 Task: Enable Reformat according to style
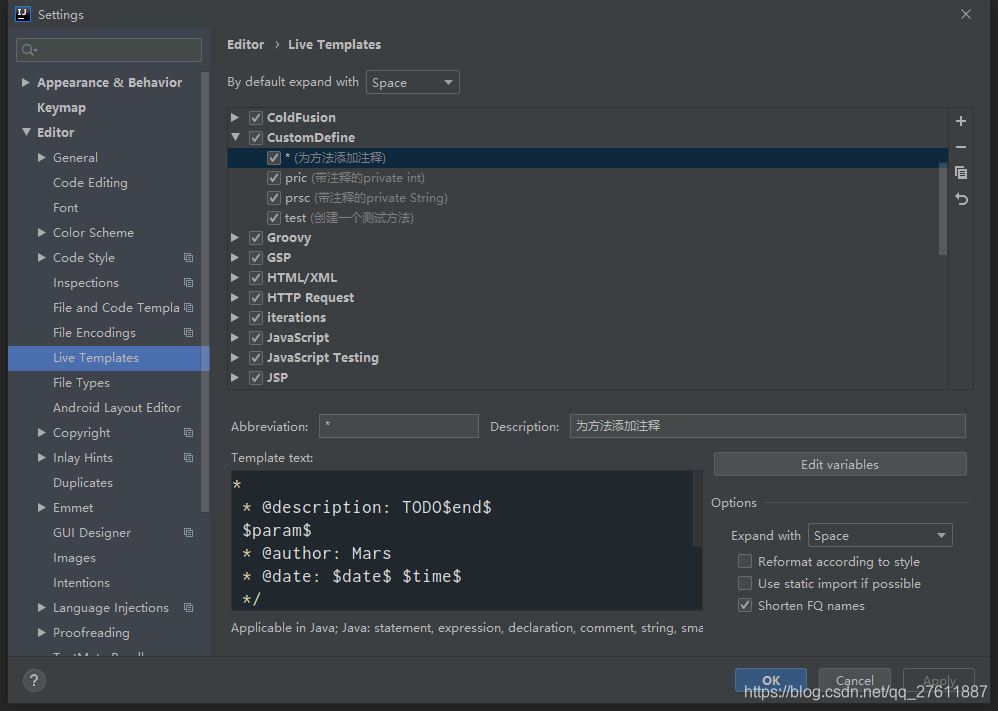(745, 561)
